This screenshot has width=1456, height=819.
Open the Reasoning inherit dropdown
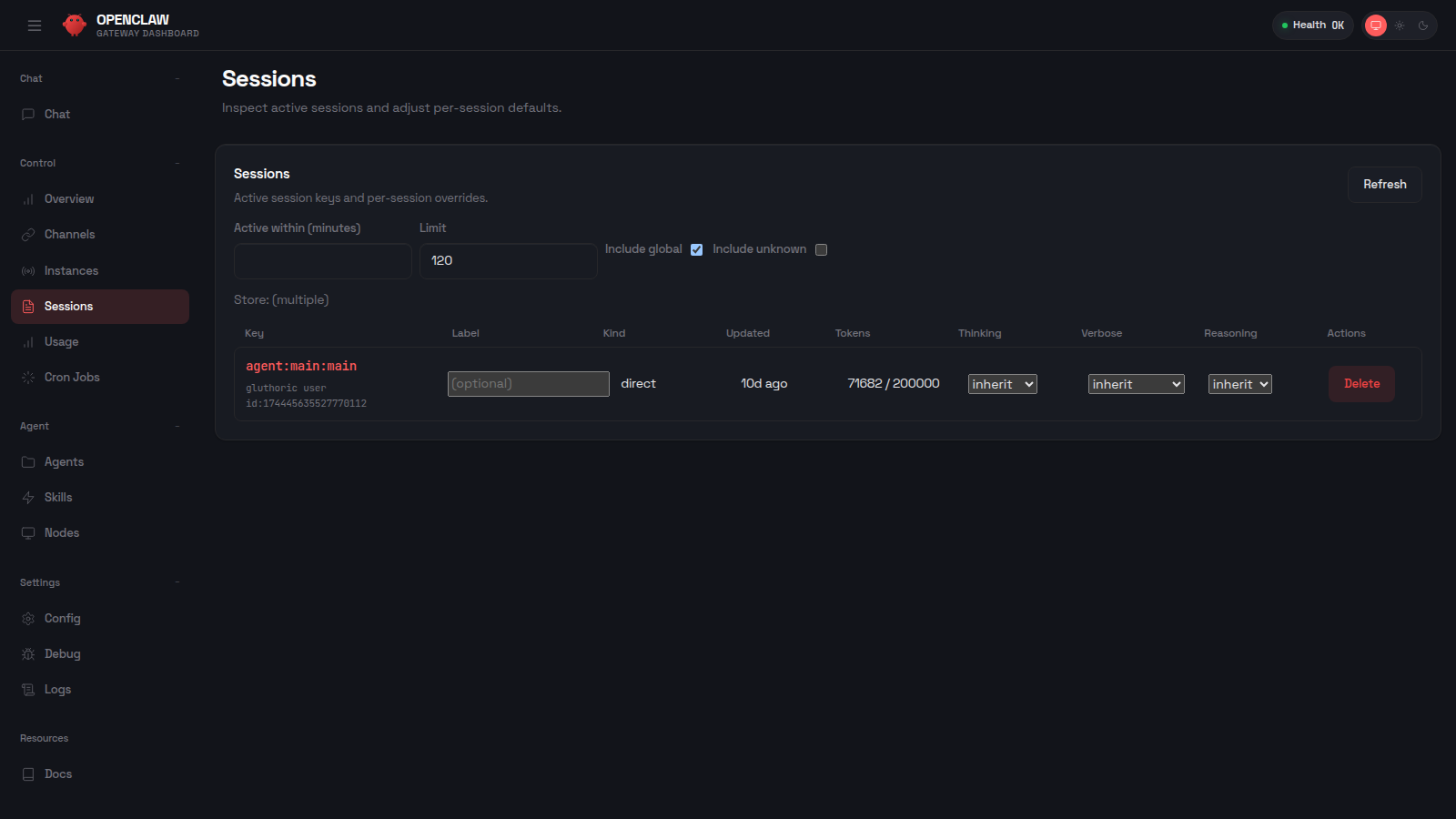coord(1239,383)
